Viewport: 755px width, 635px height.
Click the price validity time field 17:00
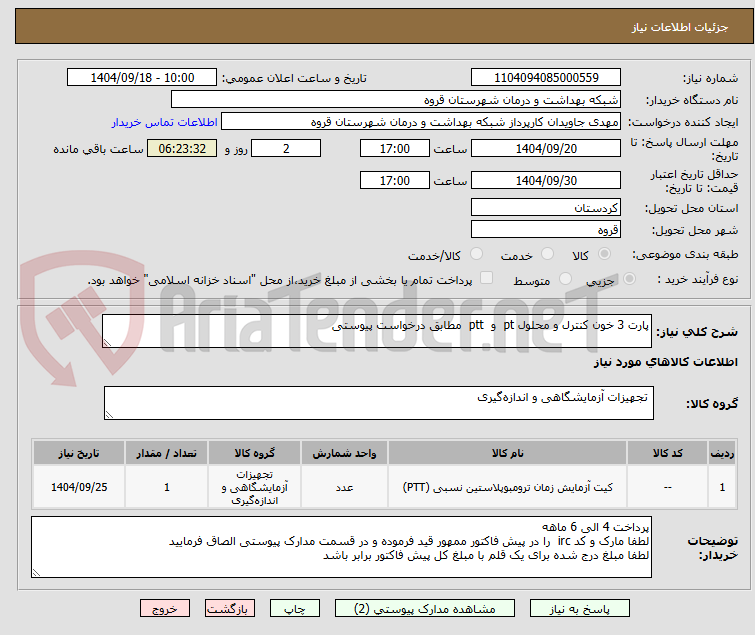(395, 181)
